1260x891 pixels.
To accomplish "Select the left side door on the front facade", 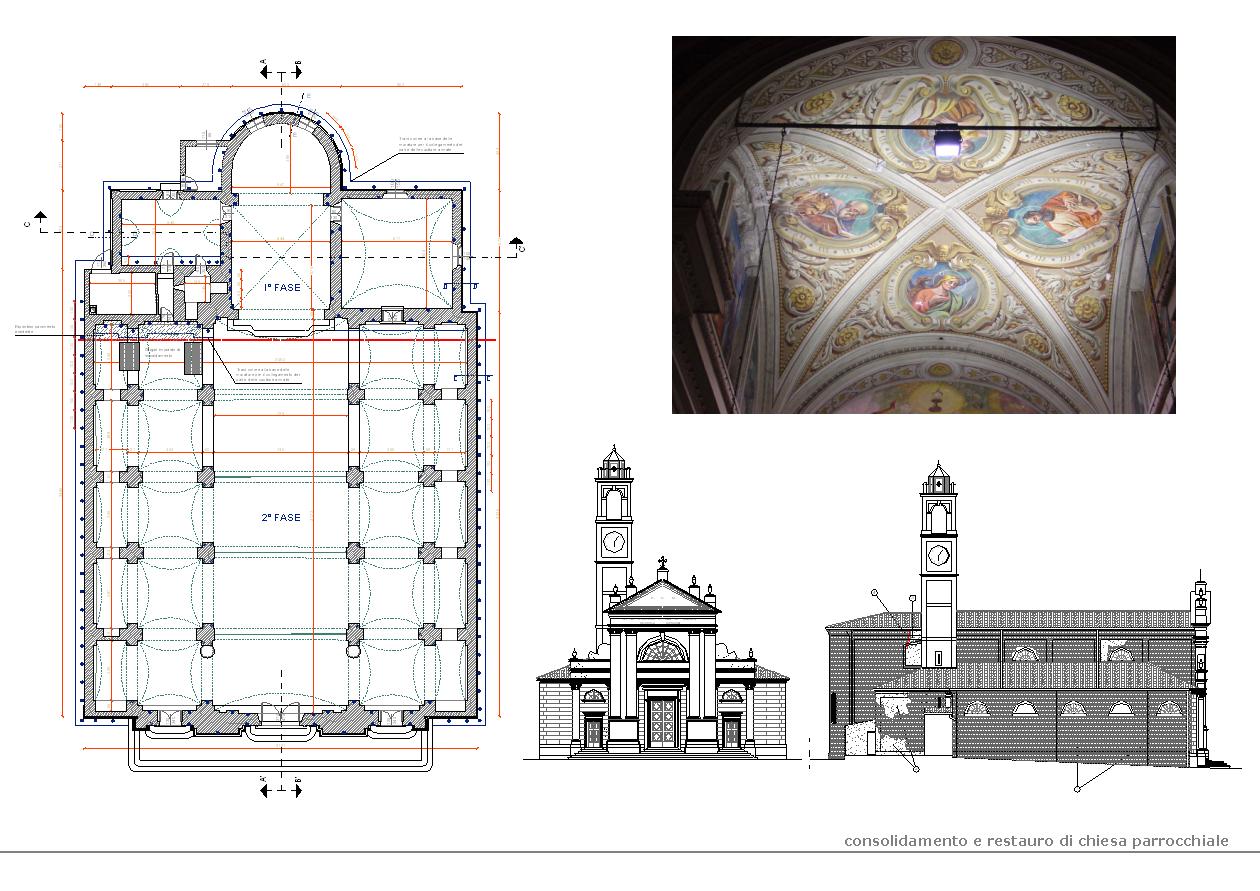I will point(594,733).
